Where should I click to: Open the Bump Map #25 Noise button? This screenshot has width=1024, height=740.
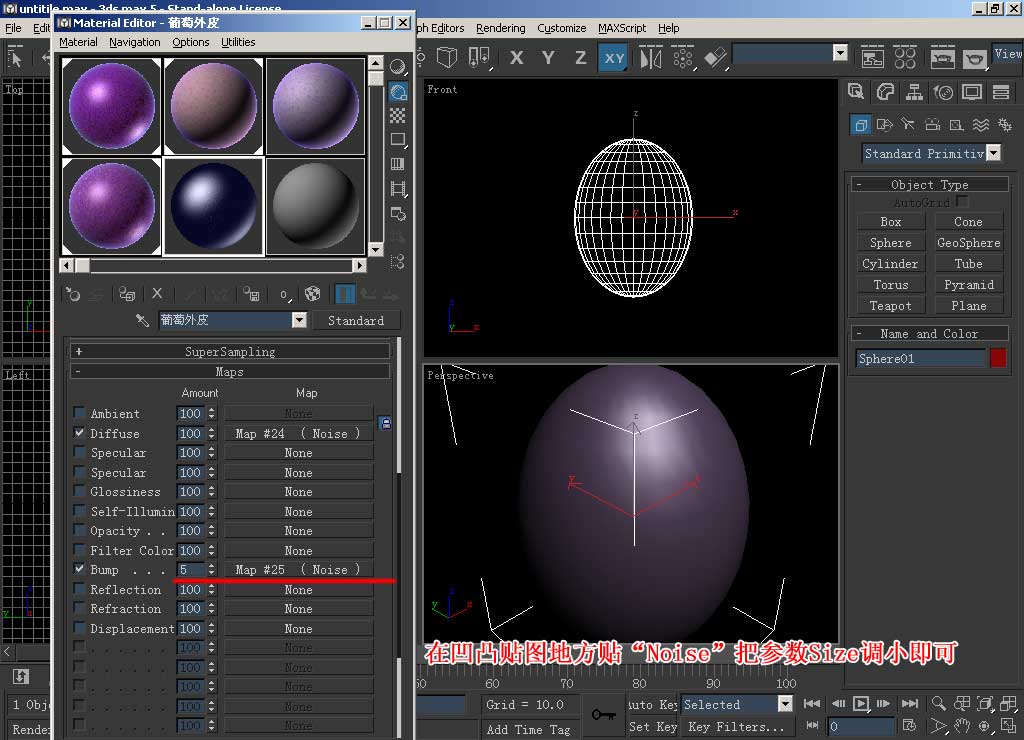click(x=298, y=570)
